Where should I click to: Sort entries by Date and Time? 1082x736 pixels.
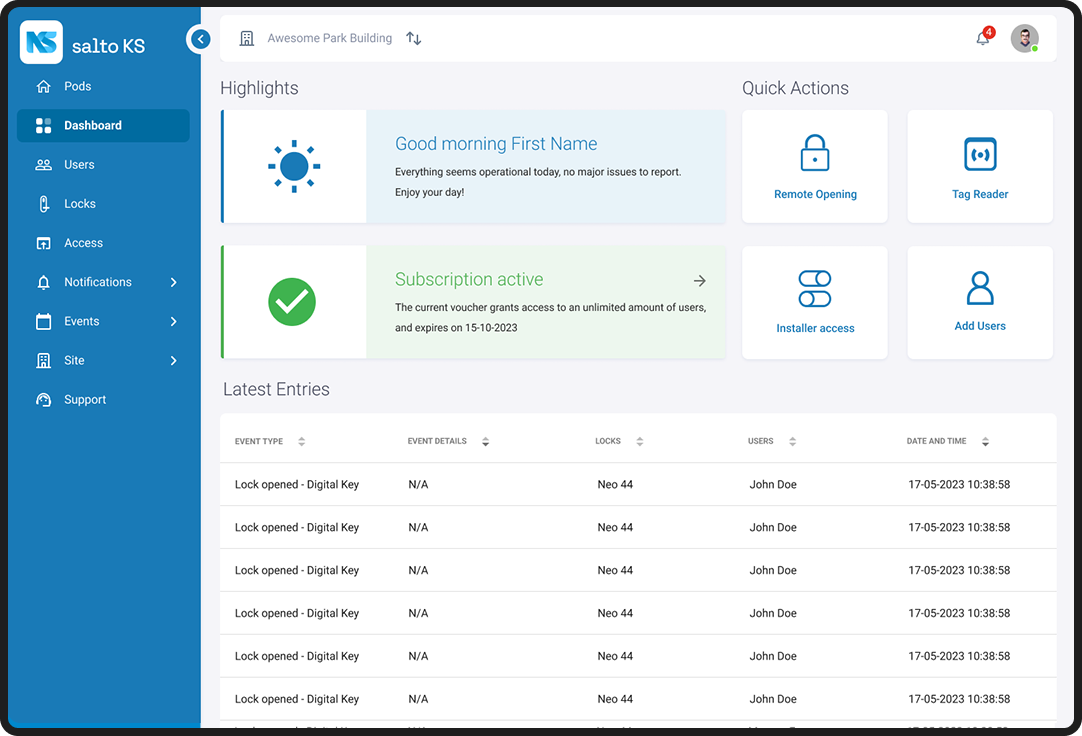coord(985,442)
